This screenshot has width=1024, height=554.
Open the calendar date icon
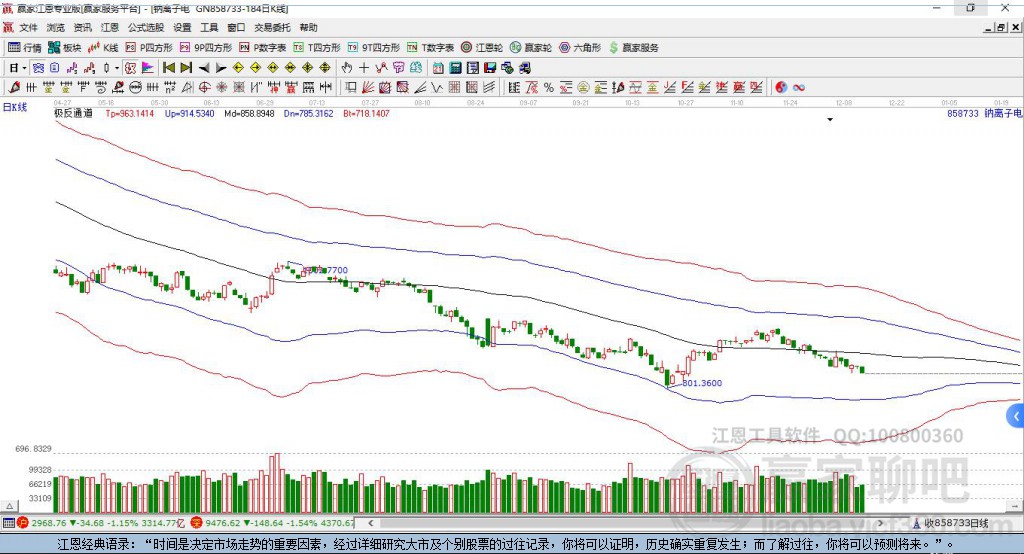(x=438, y=67)
